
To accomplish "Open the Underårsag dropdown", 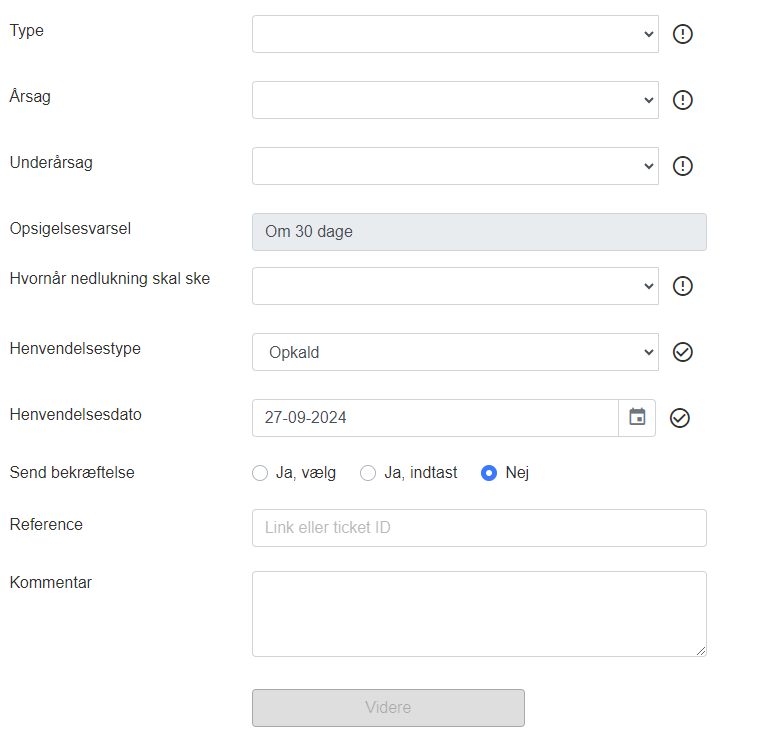I will (x=455, y=166).
